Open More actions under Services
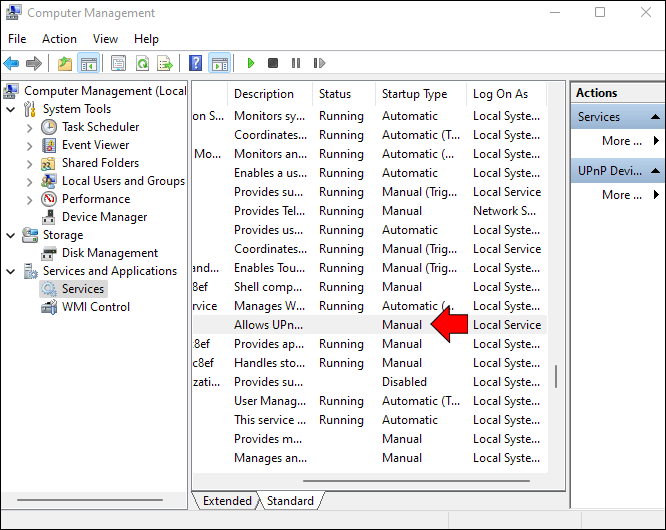 [621, 141]
